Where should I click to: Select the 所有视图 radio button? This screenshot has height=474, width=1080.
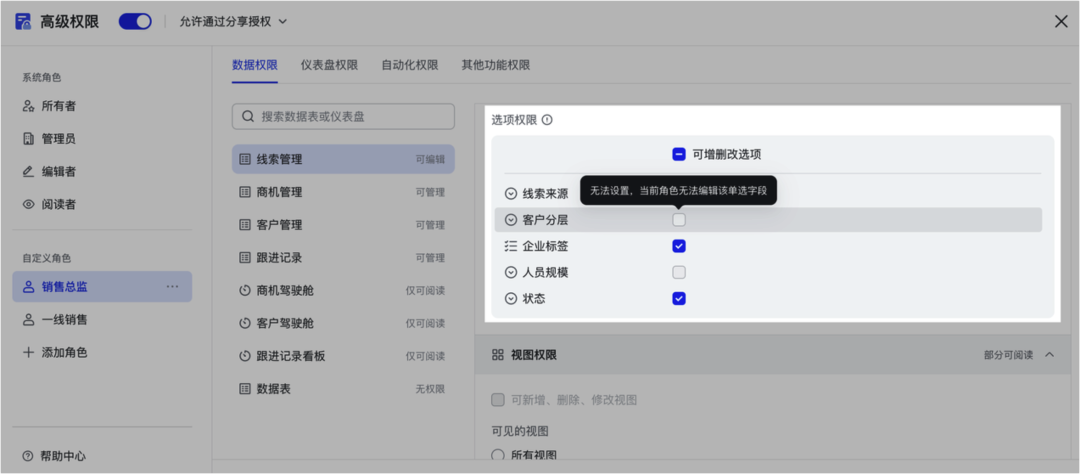pyautogui.click(x=497, y=455)
